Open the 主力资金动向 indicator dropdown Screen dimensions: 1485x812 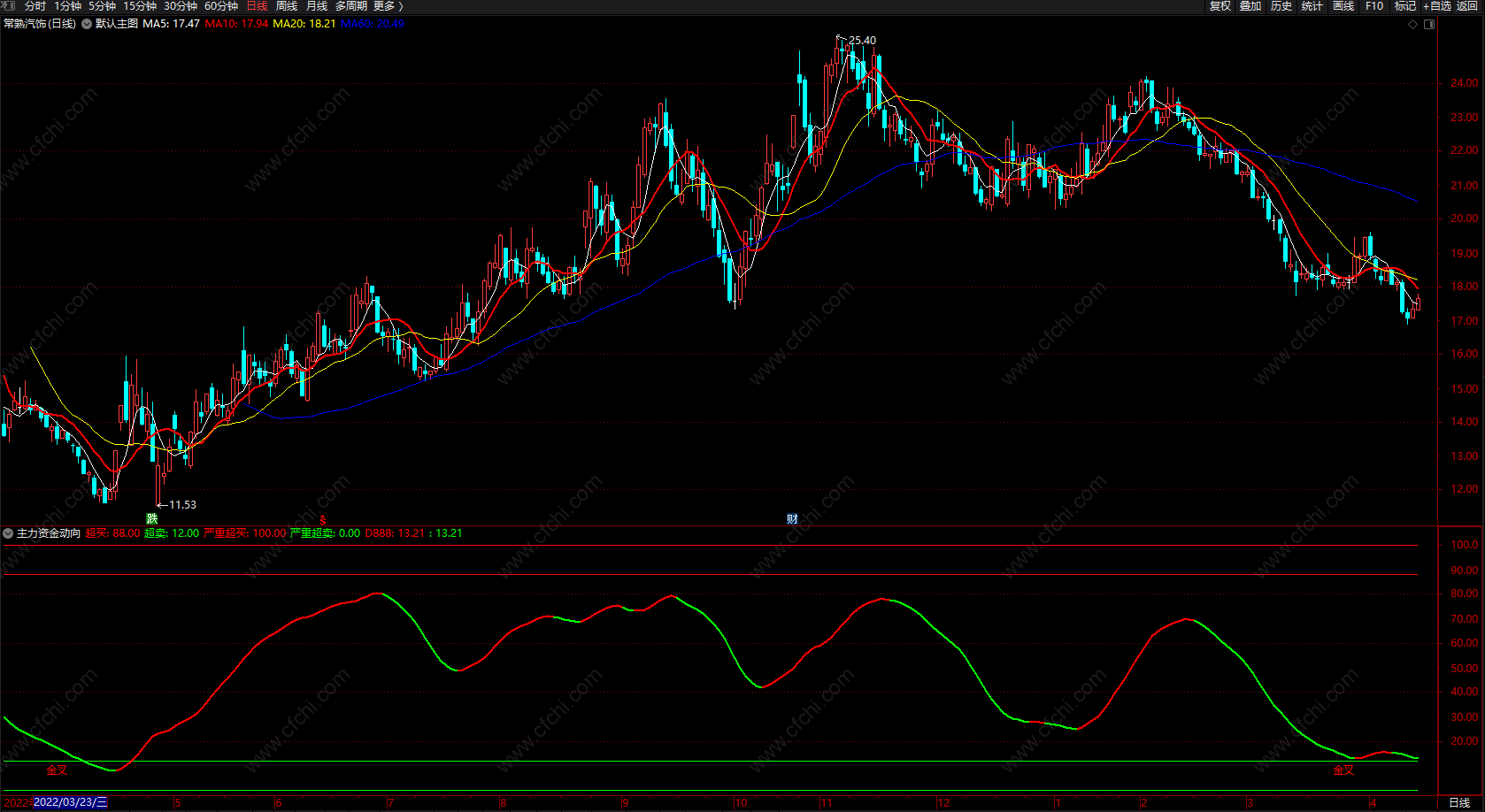click(8, 533)
